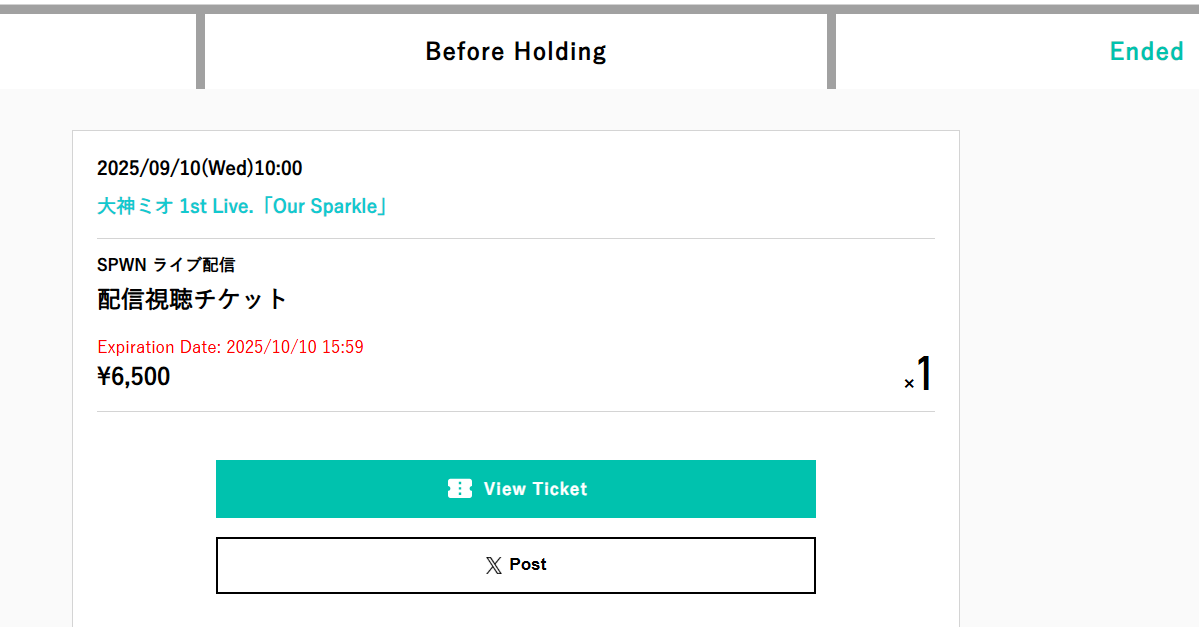Switch to the Before Holding tab
The image size is (1199, 627).
pos(515,51)
